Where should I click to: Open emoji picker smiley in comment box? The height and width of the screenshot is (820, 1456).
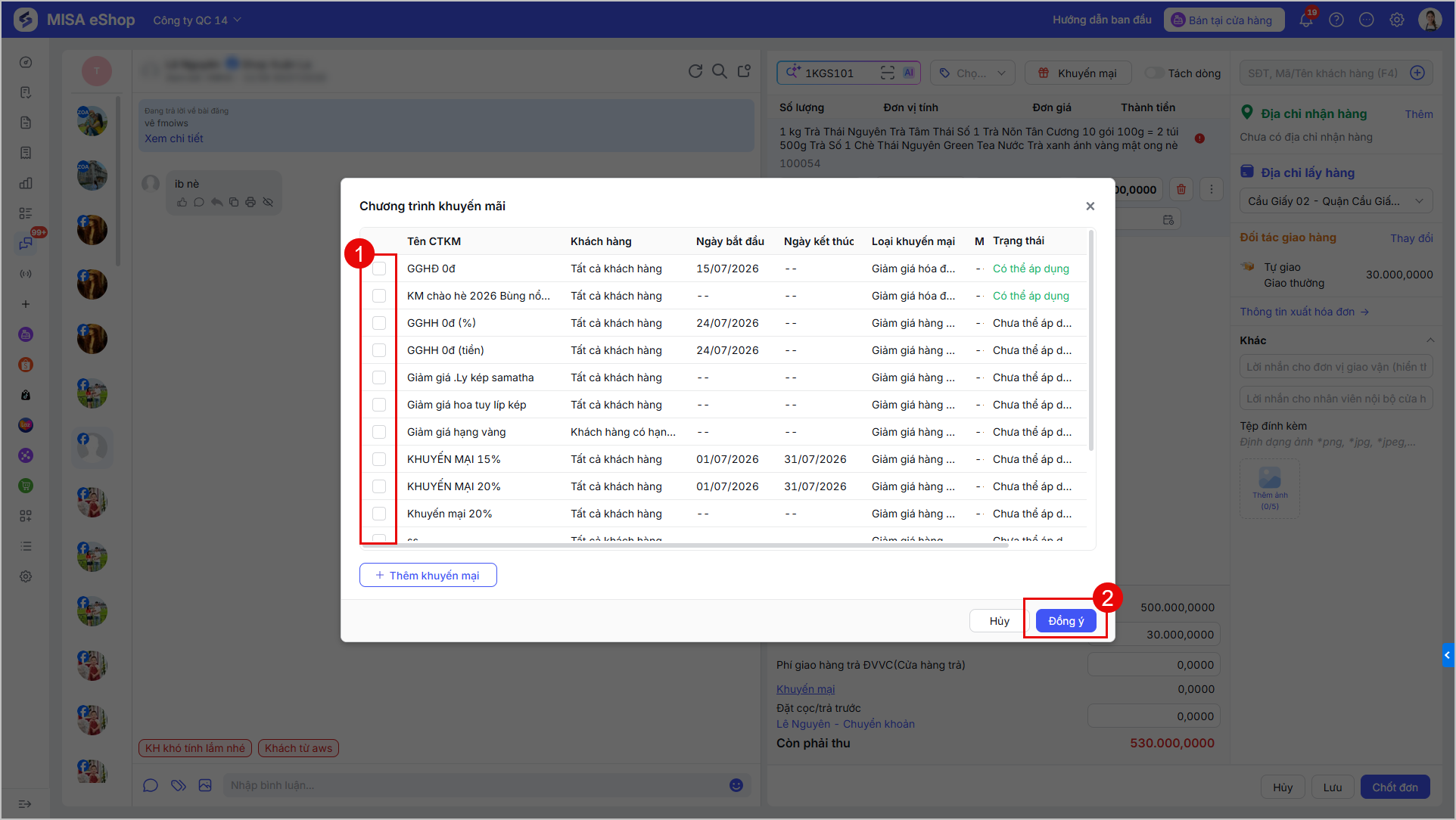click(x=736, y=785)
